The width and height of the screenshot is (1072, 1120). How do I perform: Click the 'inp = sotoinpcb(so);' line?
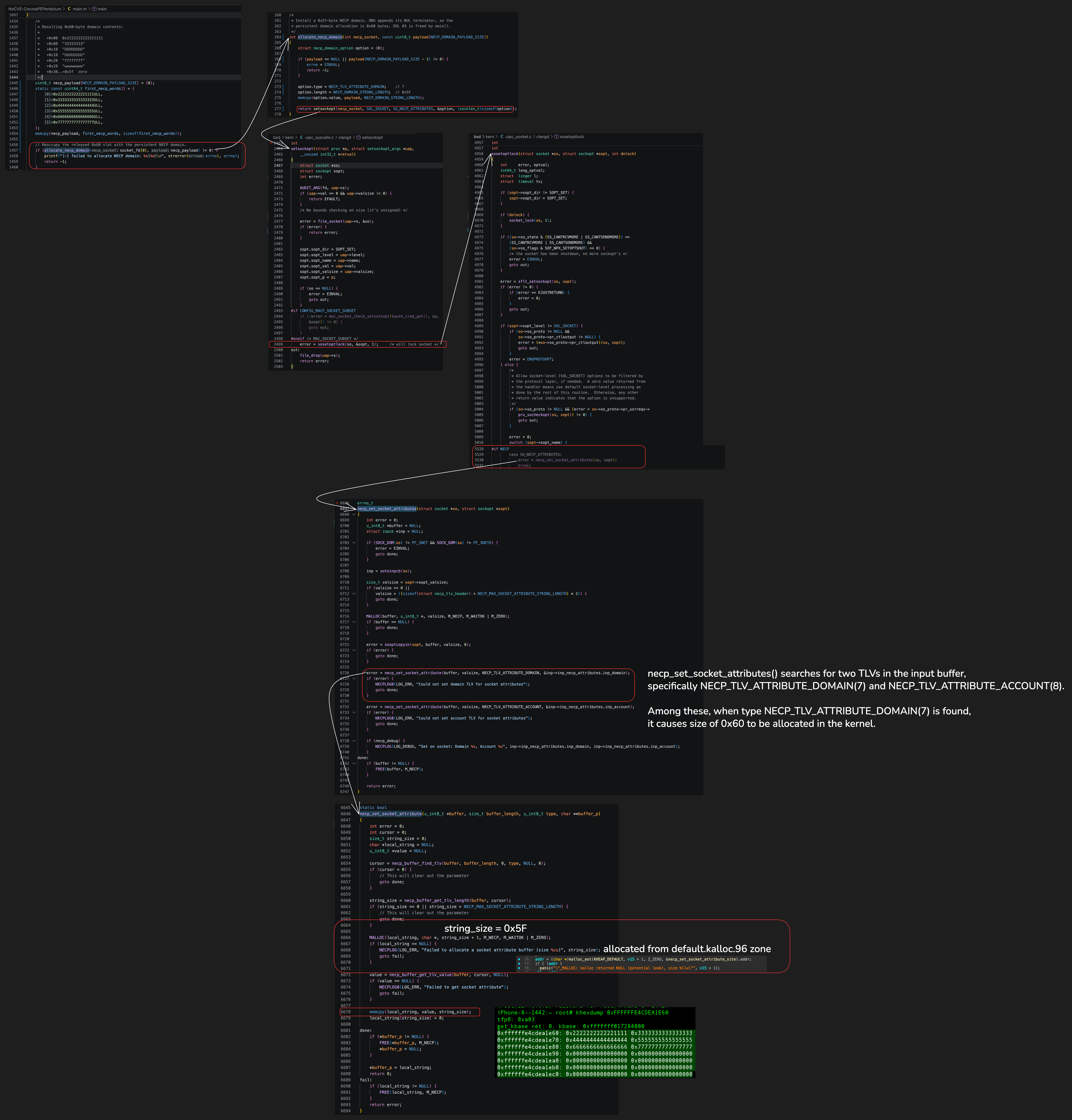tap(389, 571)
